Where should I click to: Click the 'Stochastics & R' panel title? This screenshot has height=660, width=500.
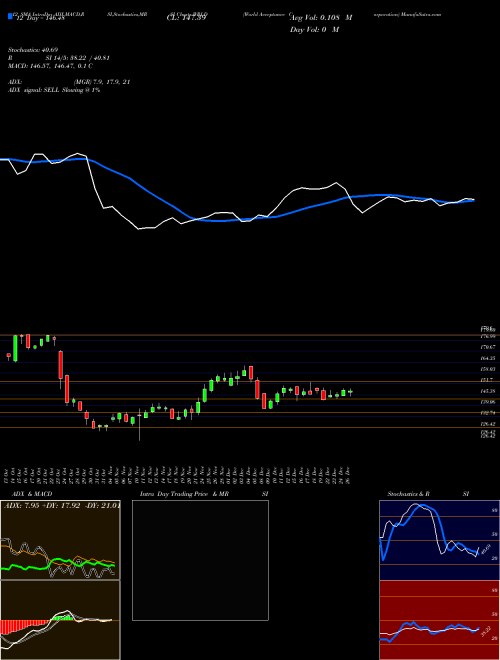pos(409,494)
